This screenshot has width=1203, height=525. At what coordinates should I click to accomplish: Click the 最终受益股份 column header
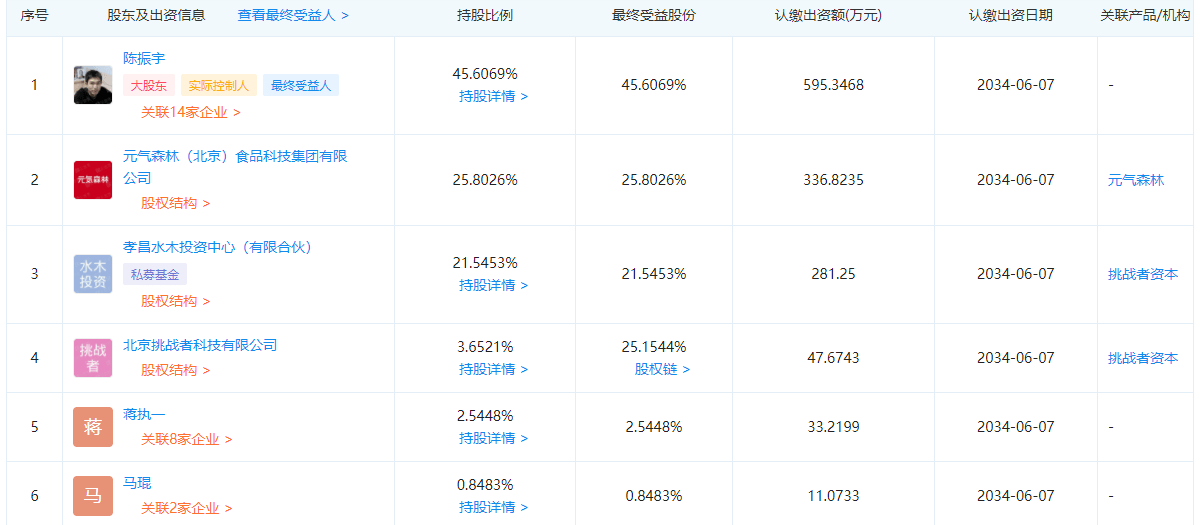click(x=654, y=16)
